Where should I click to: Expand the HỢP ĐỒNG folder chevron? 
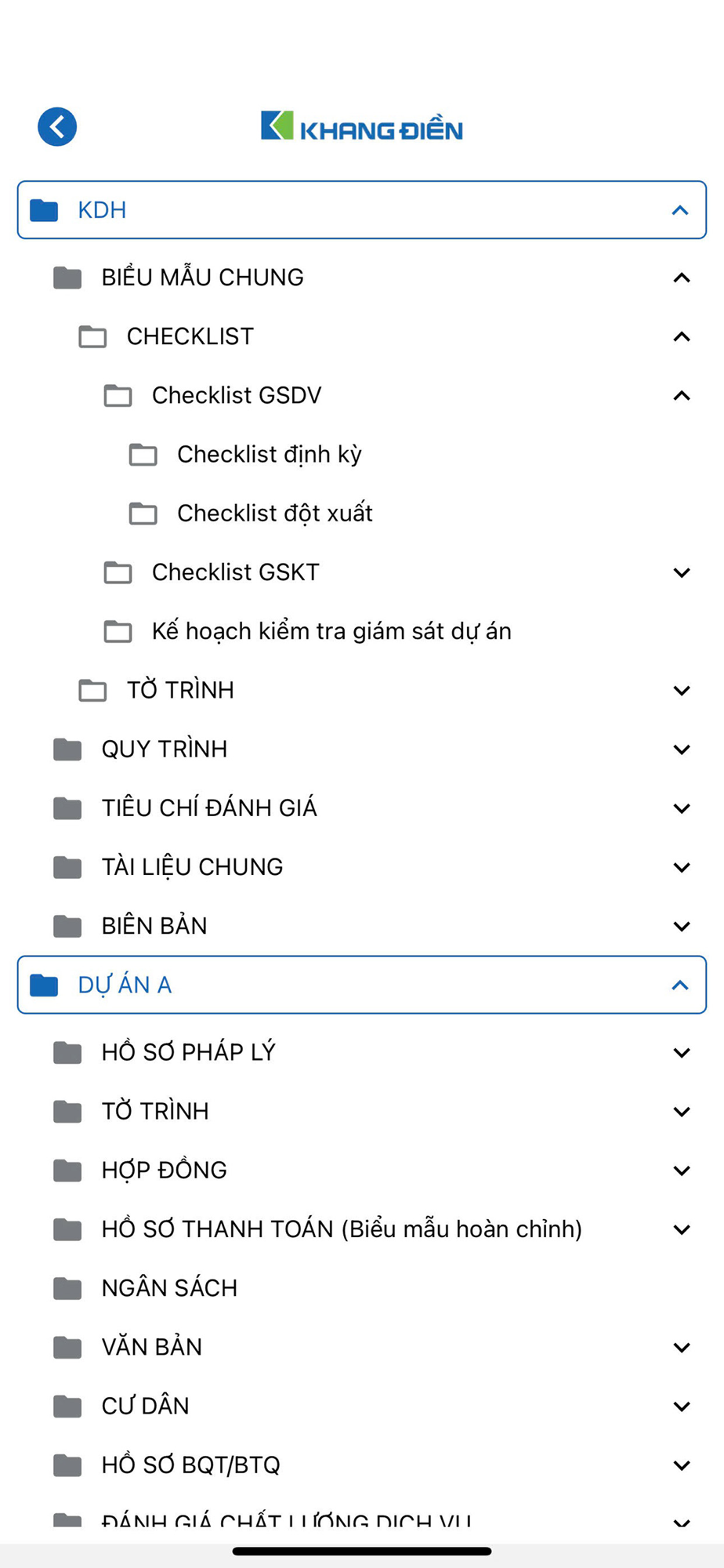pyautogui.click(x=682, y=1171)
